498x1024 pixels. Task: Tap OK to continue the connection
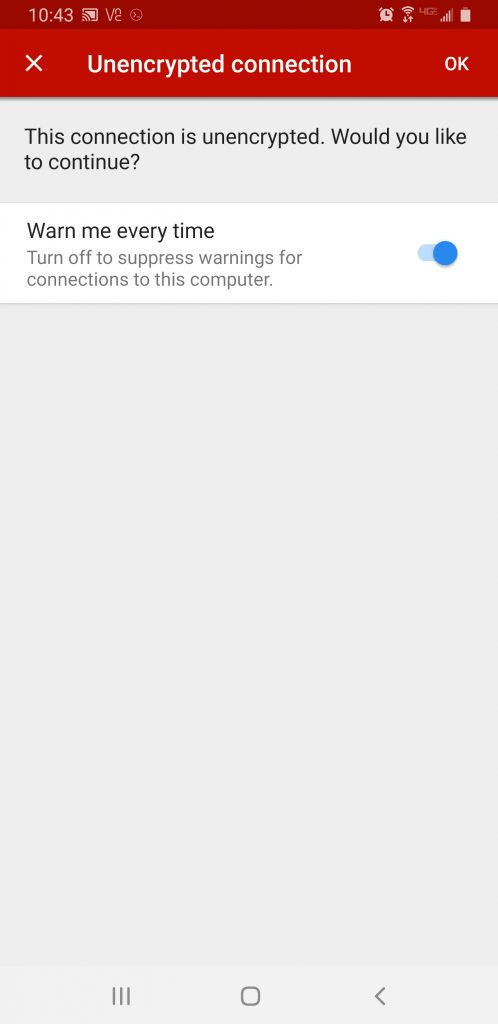456,64
